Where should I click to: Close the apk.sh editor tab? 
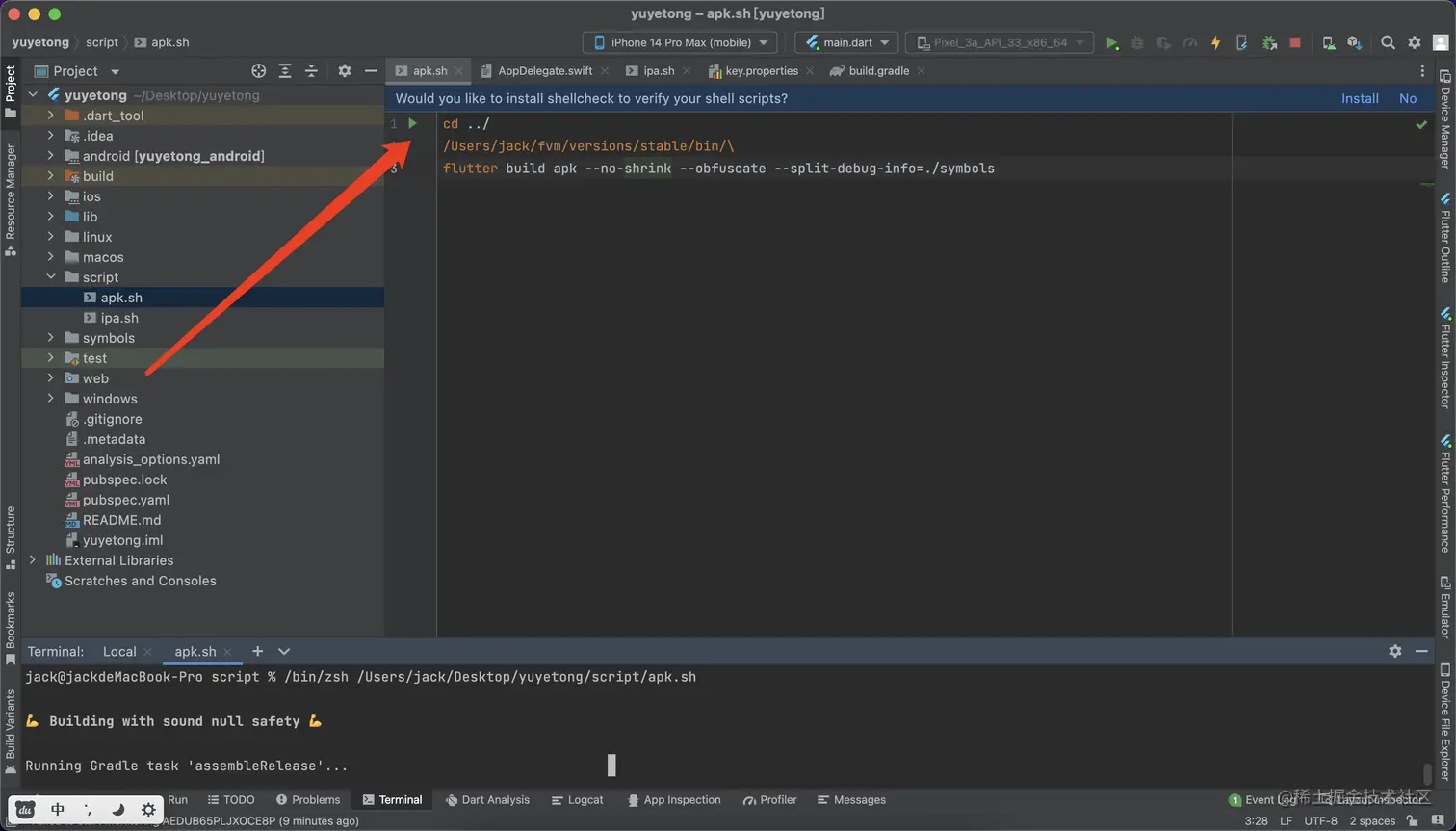click(x=459, y=71)
